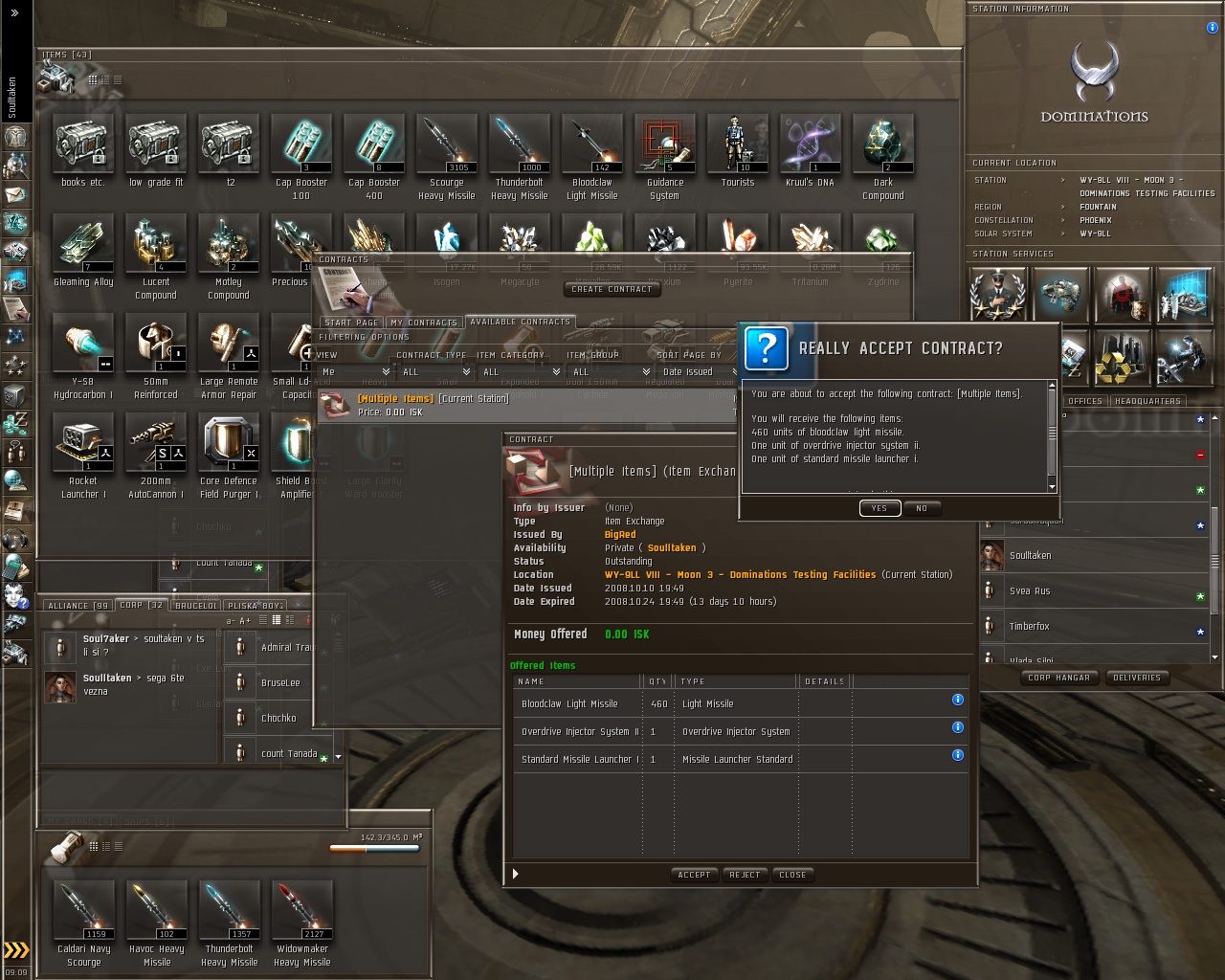Image resolution: width=1225 pixels, height=980 pixels.
Task: Select the Tourists item
Action: pos(738,150)
